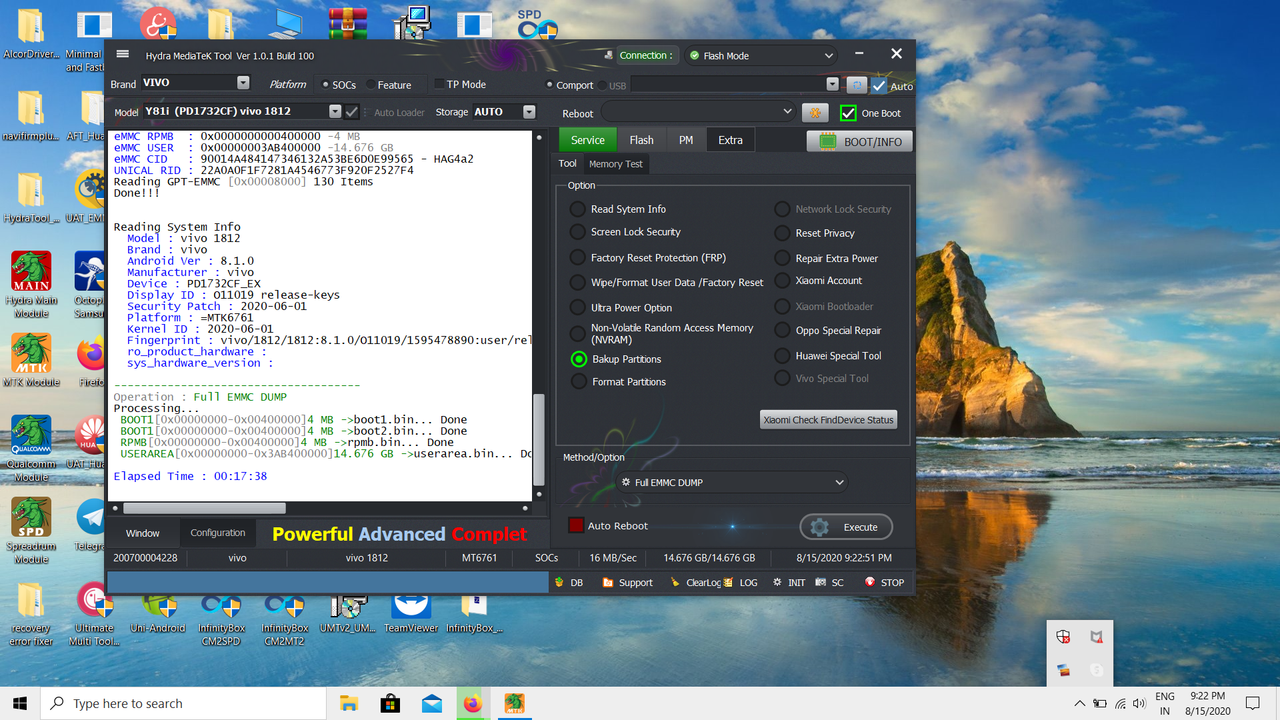Open the Flash tab
Image resolution: width=1280 pixels, height=720 pixels.
[x=641, y=139]
